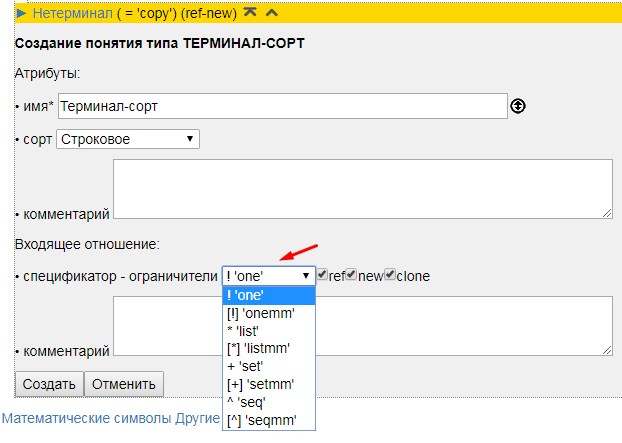
Task: Collapse the Нетерминал section triangle
Action: point(21,12)
